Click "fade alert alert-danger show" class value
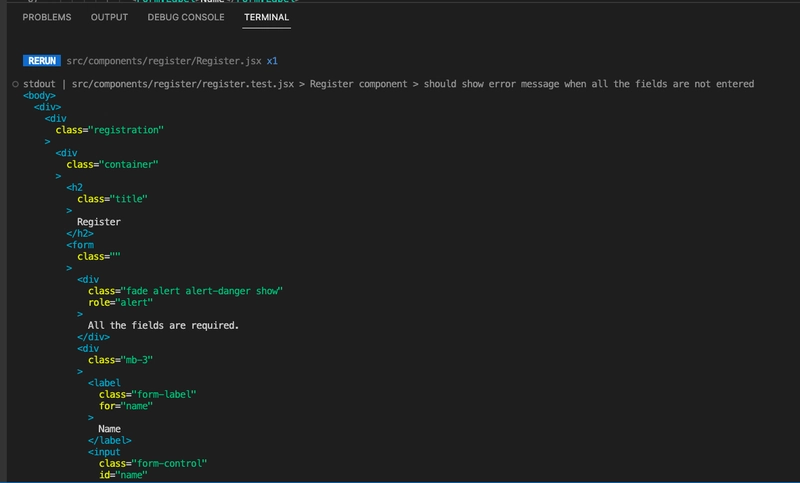Viewport: 800px width, 483px height. click(x=202, y=291)
